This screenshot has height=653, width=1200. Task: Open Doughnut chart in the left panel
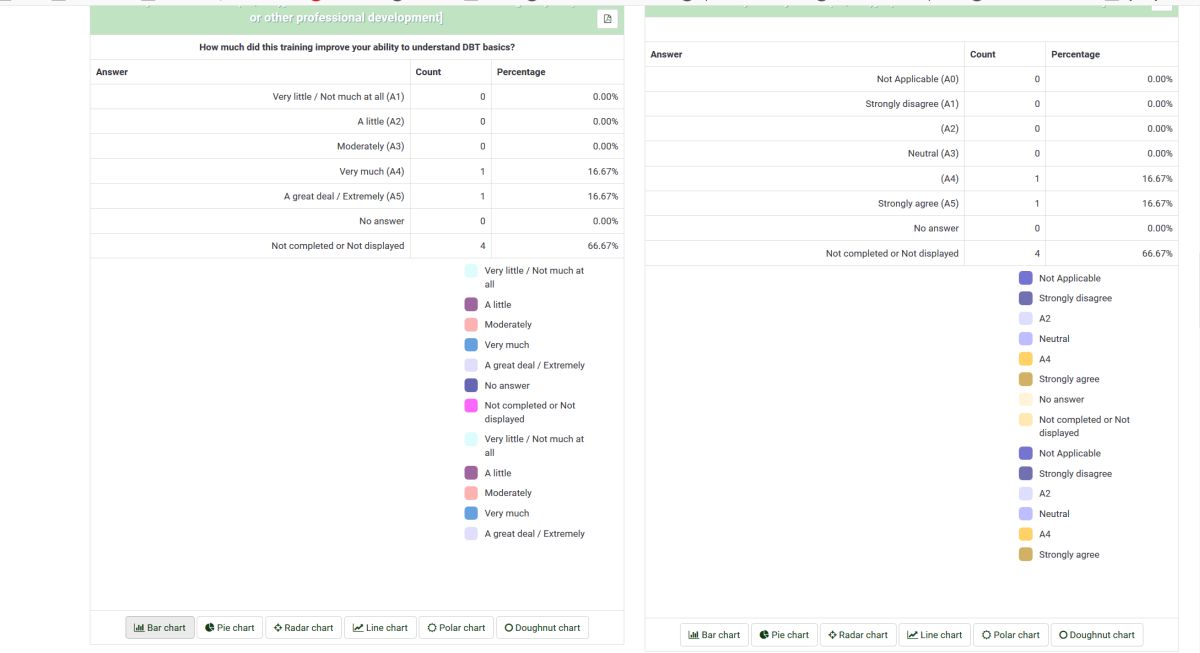(x=542, y=628)
